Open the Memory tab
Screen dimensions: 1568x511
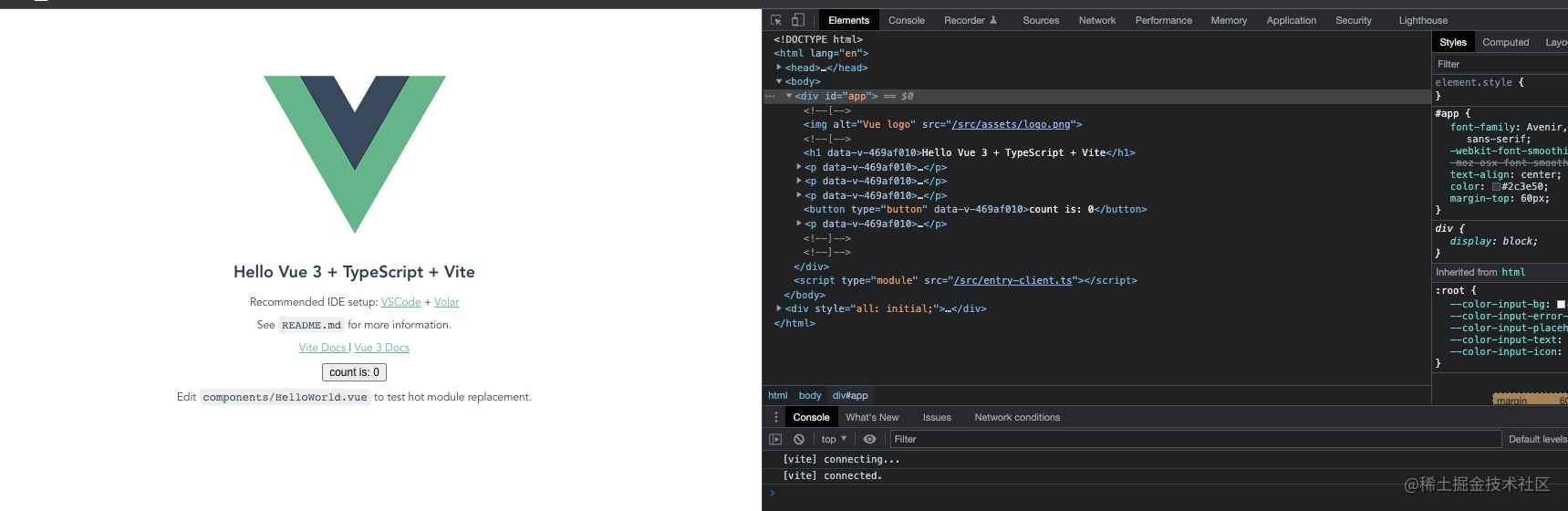[1229, 20]
